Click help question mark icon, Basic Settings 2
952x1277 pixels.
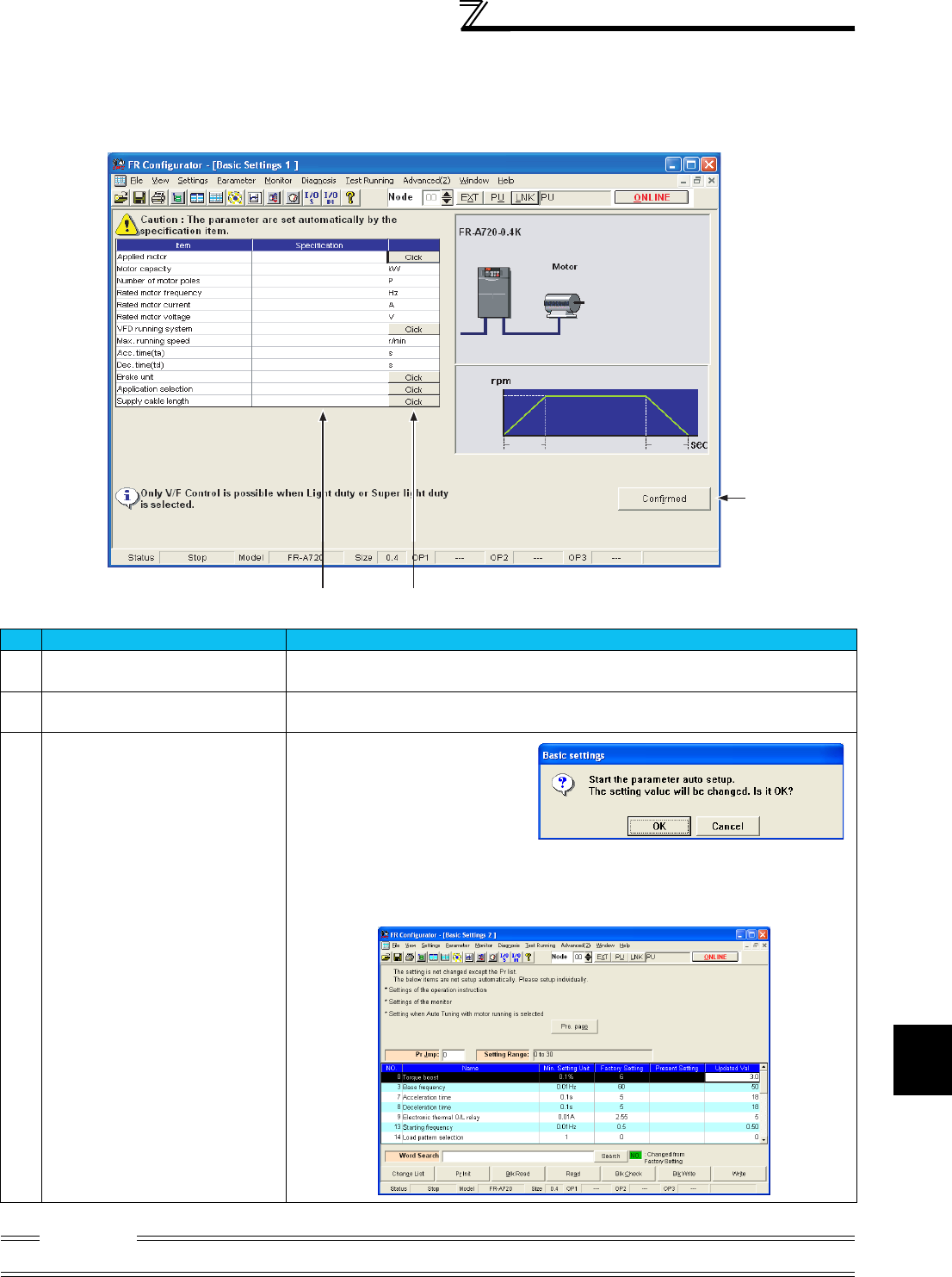click(x=529, y=957)
